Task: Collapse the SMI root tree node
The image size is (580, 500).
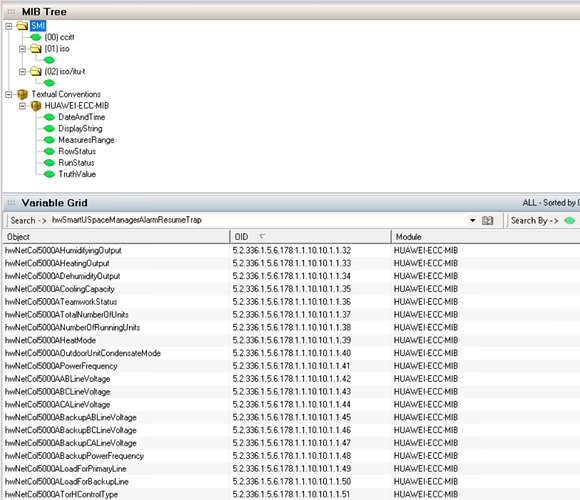Action: [9, 26]
